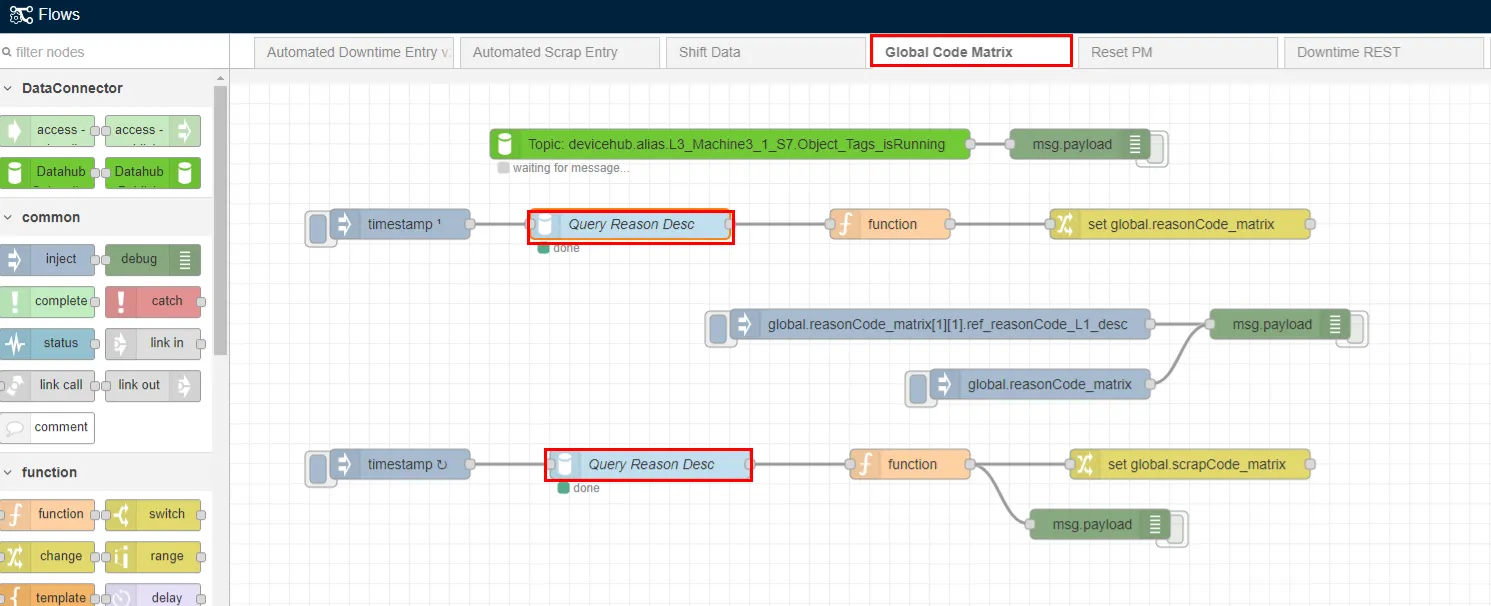The image size is (1491, 606).
Task: Select the catch palette node
Action: tap(152, 301)
